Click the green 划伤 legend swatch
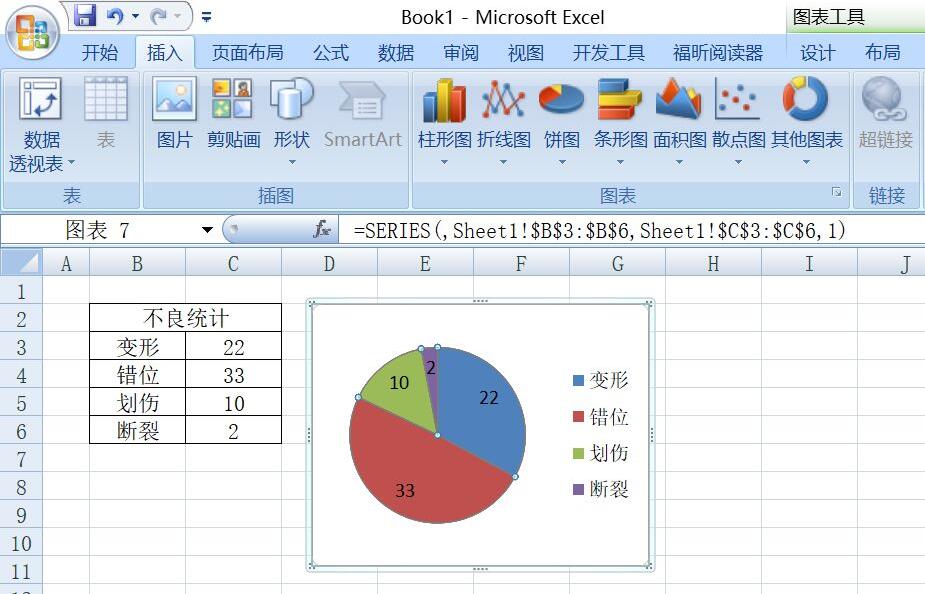The height and width of the screenshot is (594, 925). [578, 453]
